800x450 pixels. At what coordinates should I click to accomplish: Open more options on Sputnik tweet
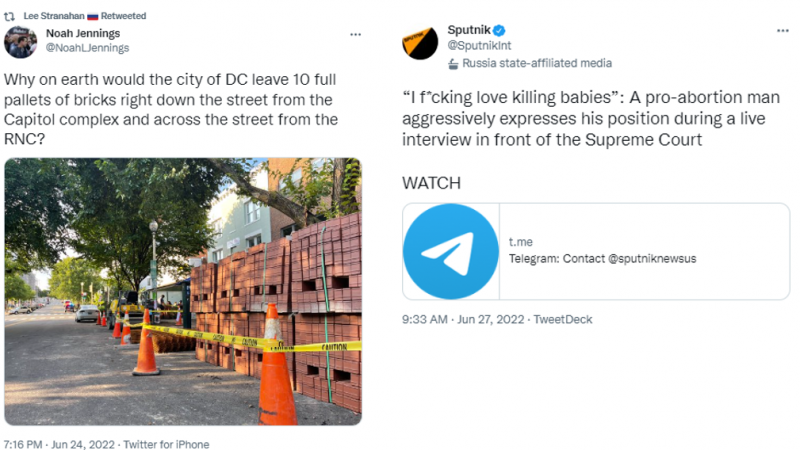[x=783, y=31]
